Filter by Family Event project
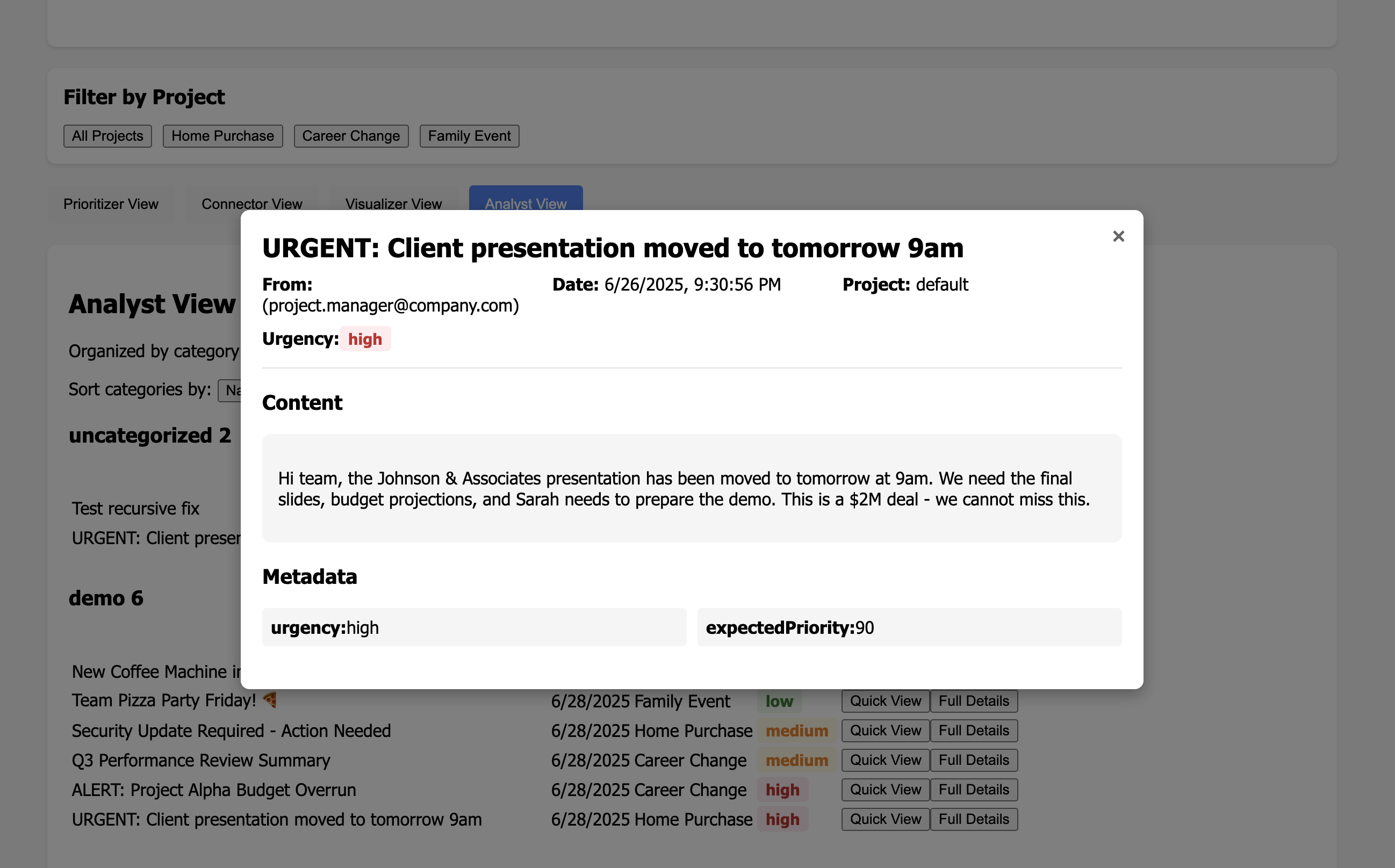1395x868 pixels. (469, 136)
